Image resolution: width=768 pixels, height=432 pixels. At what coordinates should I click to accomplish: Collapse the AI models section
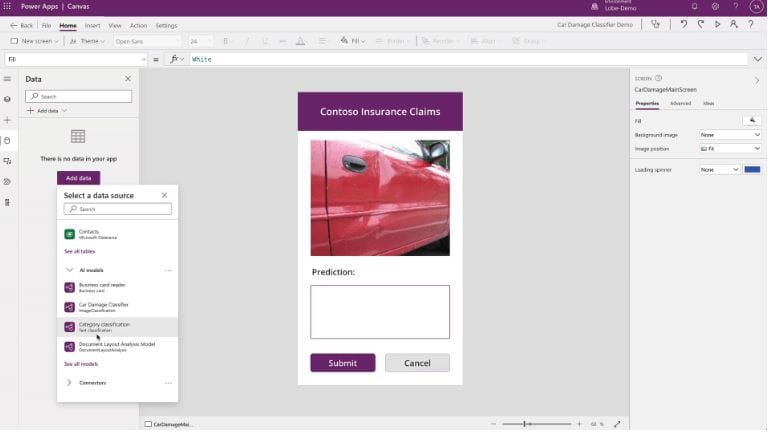tap(69, 270)
